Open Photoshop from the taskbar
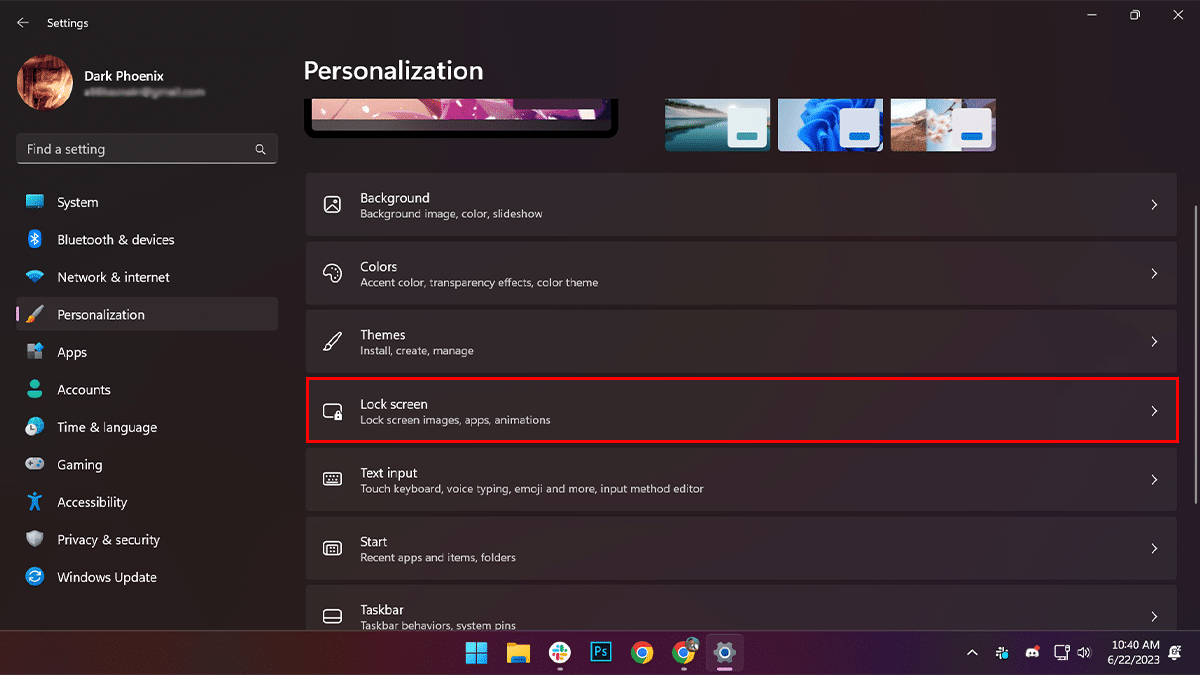The image size is (1200, 675). click(x=601, y=653)
